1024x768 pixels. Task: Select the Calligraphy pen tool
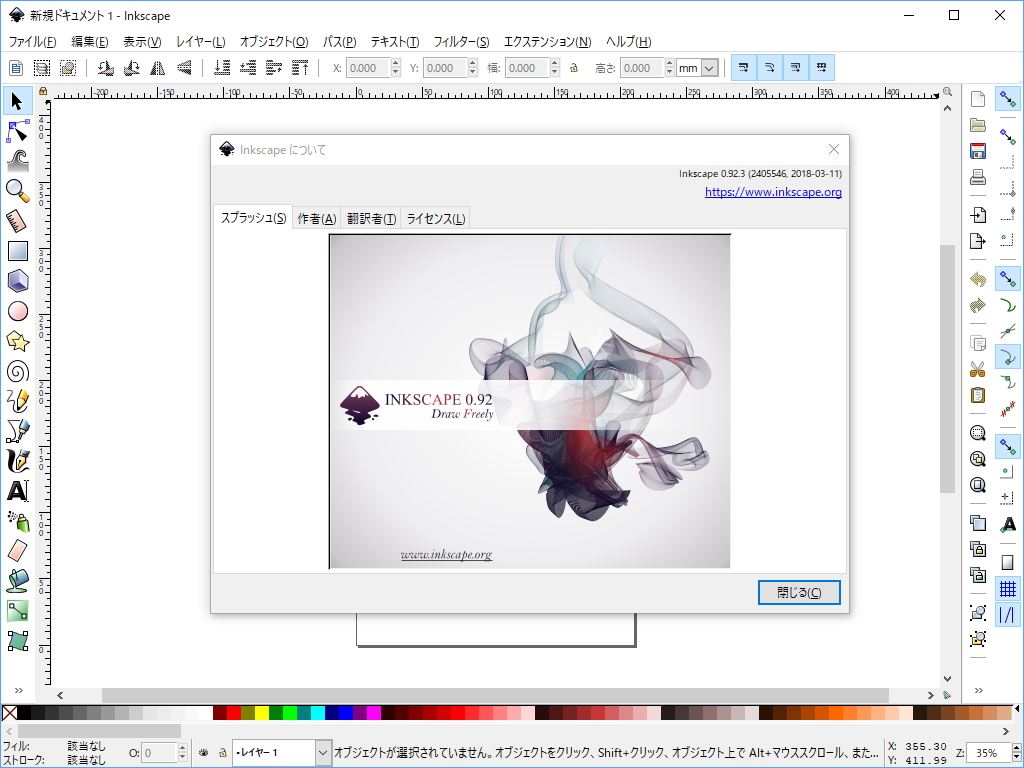16,461
